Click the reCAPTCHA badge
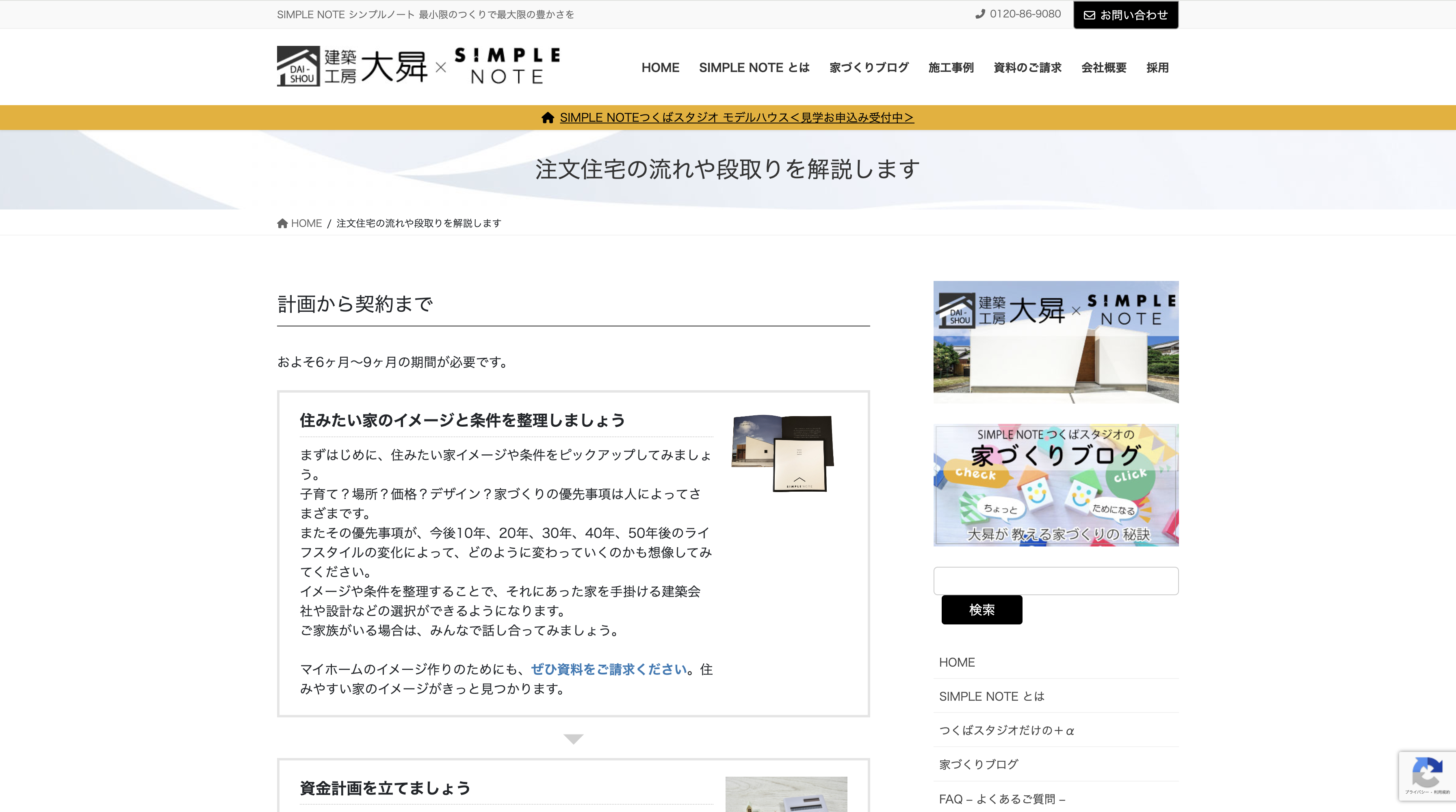Screen dimensions: 1456x812 1427,775
